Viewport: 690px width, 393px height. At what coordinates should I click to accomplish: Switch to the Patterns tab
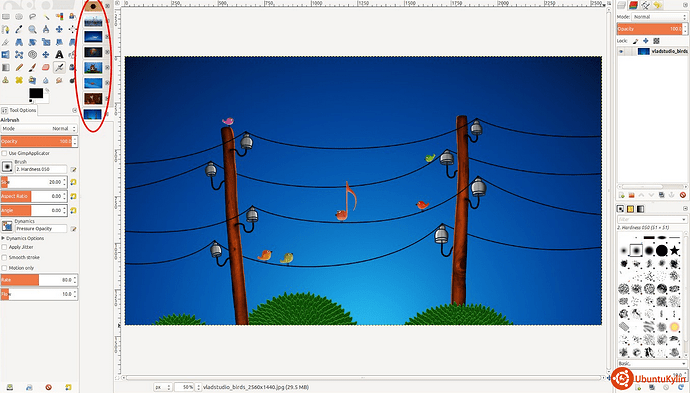click(x=630, y=209)
